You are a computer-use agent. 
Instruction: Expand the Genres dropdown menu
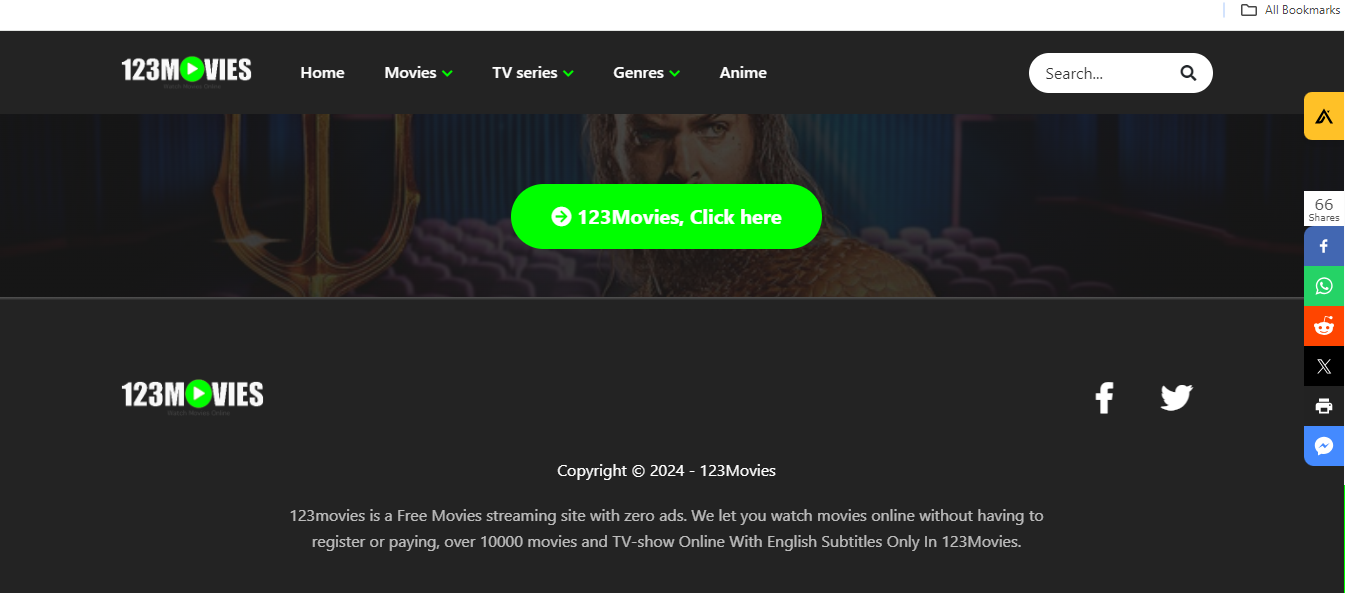point(646,73)
